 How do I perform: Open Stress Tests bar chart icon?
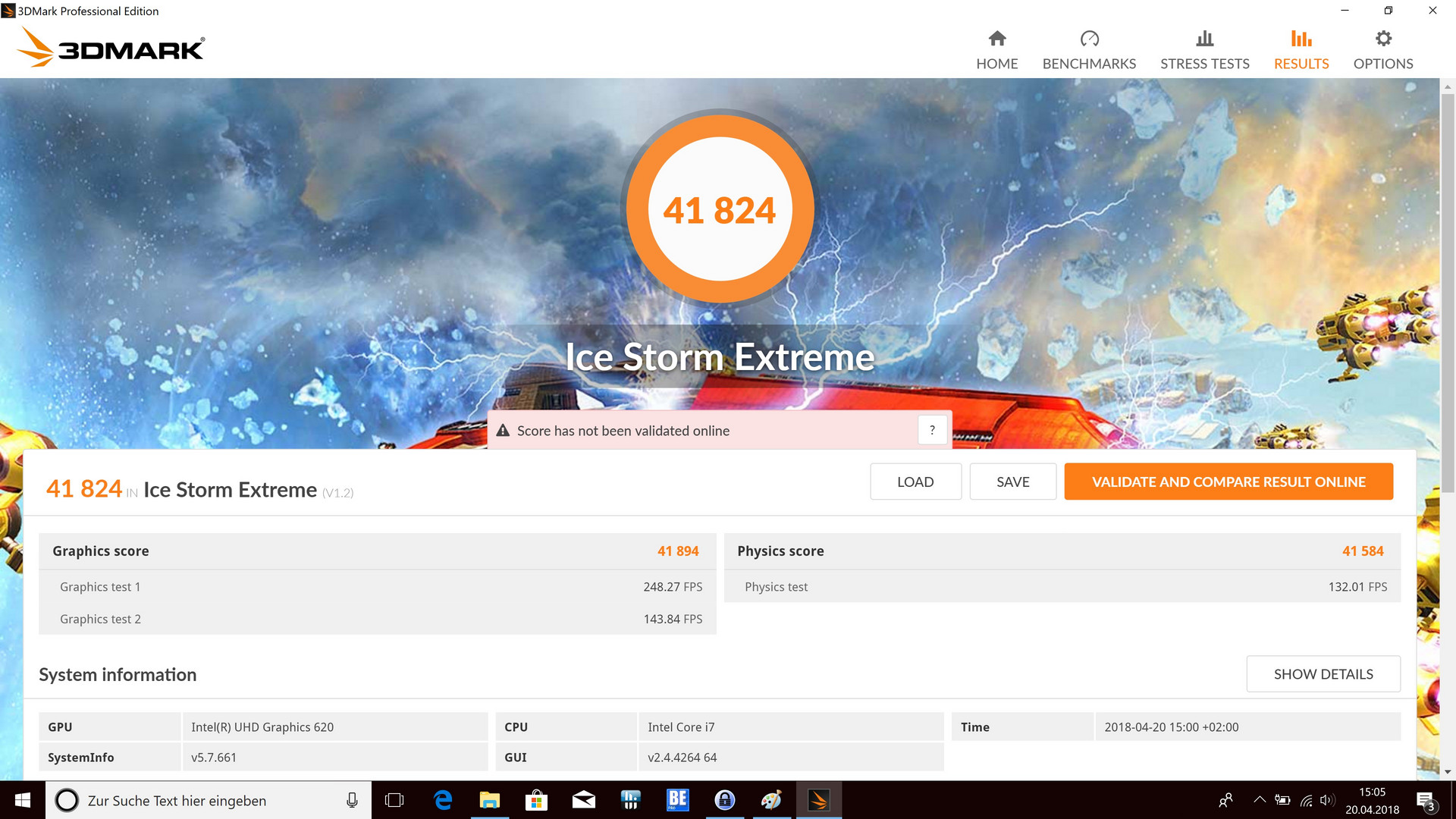1204,39
